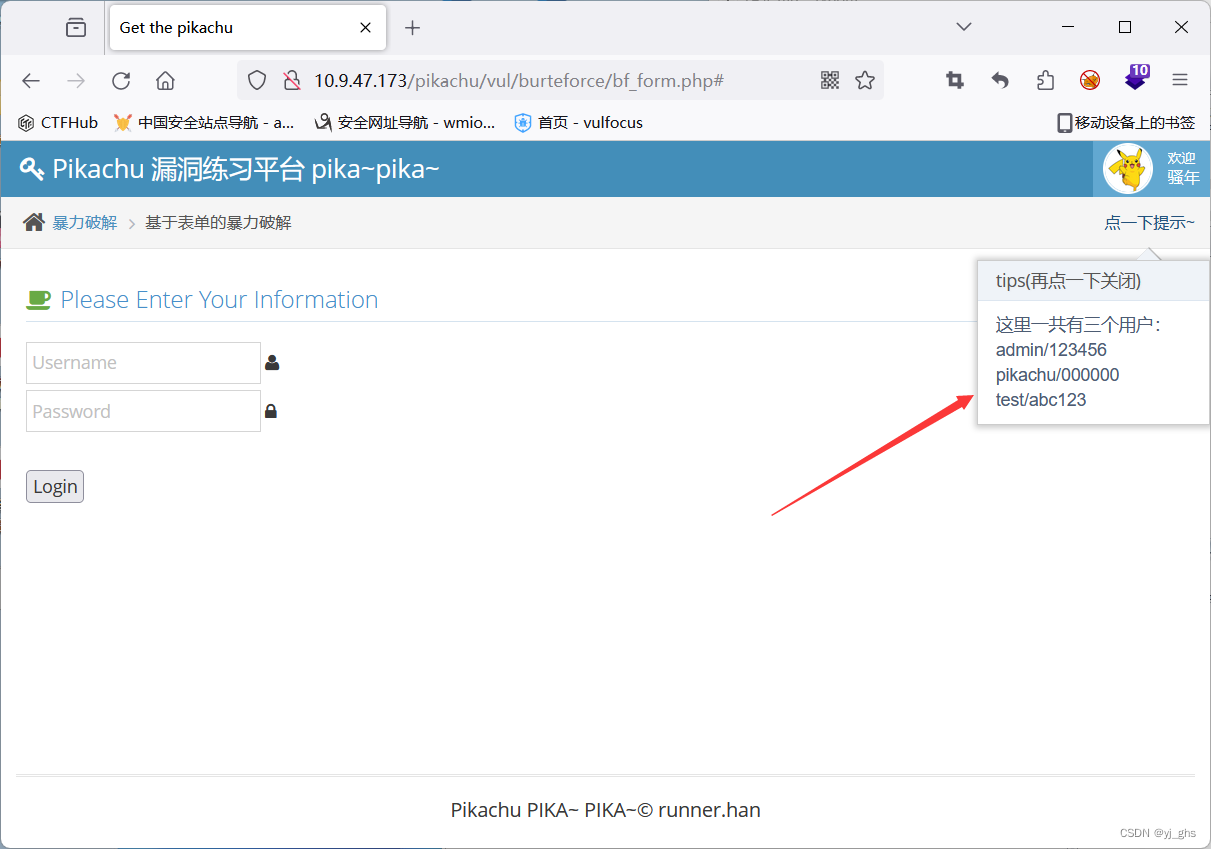
Task: Click the coffee cup heading icon
Action: (38, 299)
